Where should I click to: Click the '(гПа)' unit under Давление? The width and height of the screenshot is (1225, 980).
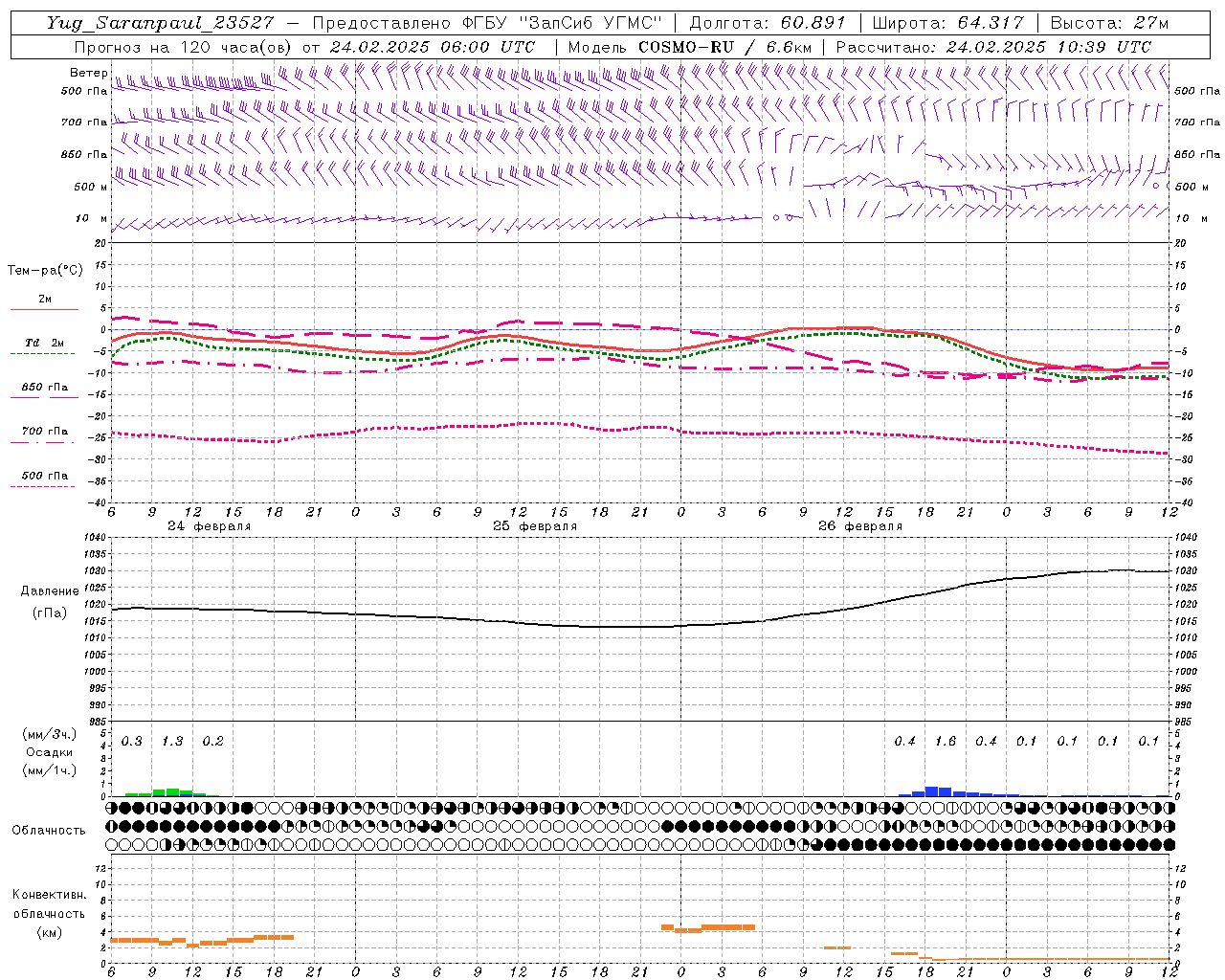click(x=50, y=613)
